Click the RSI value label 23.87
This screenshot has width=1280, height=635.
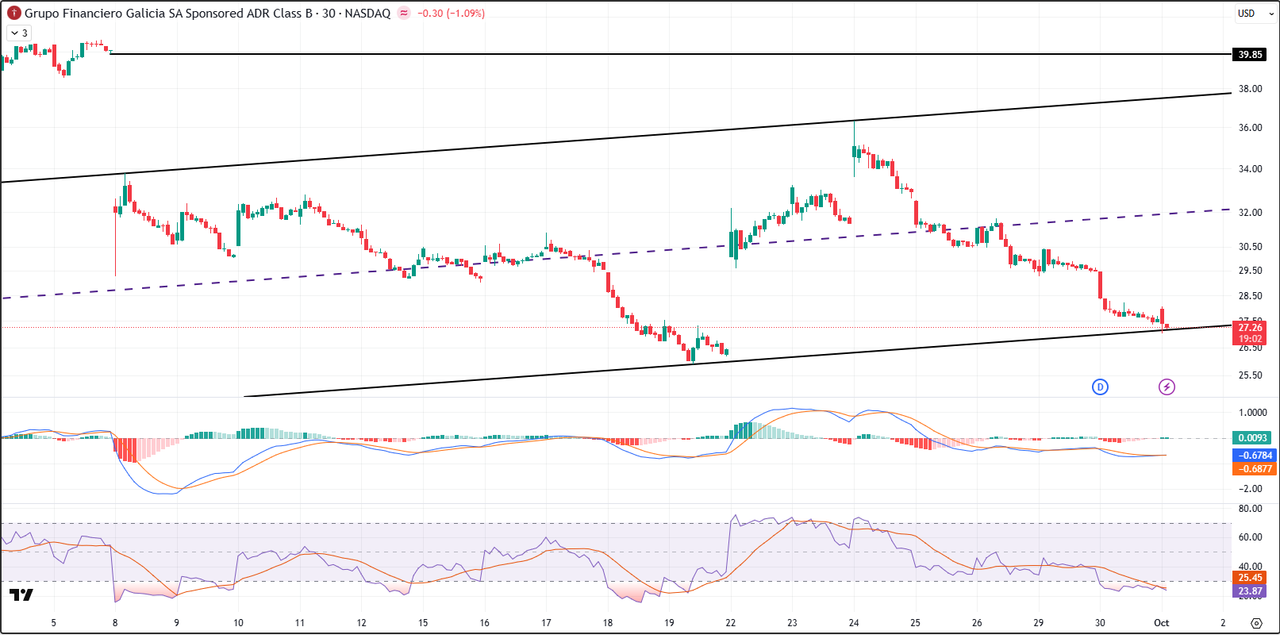(x=1250, y=591)
